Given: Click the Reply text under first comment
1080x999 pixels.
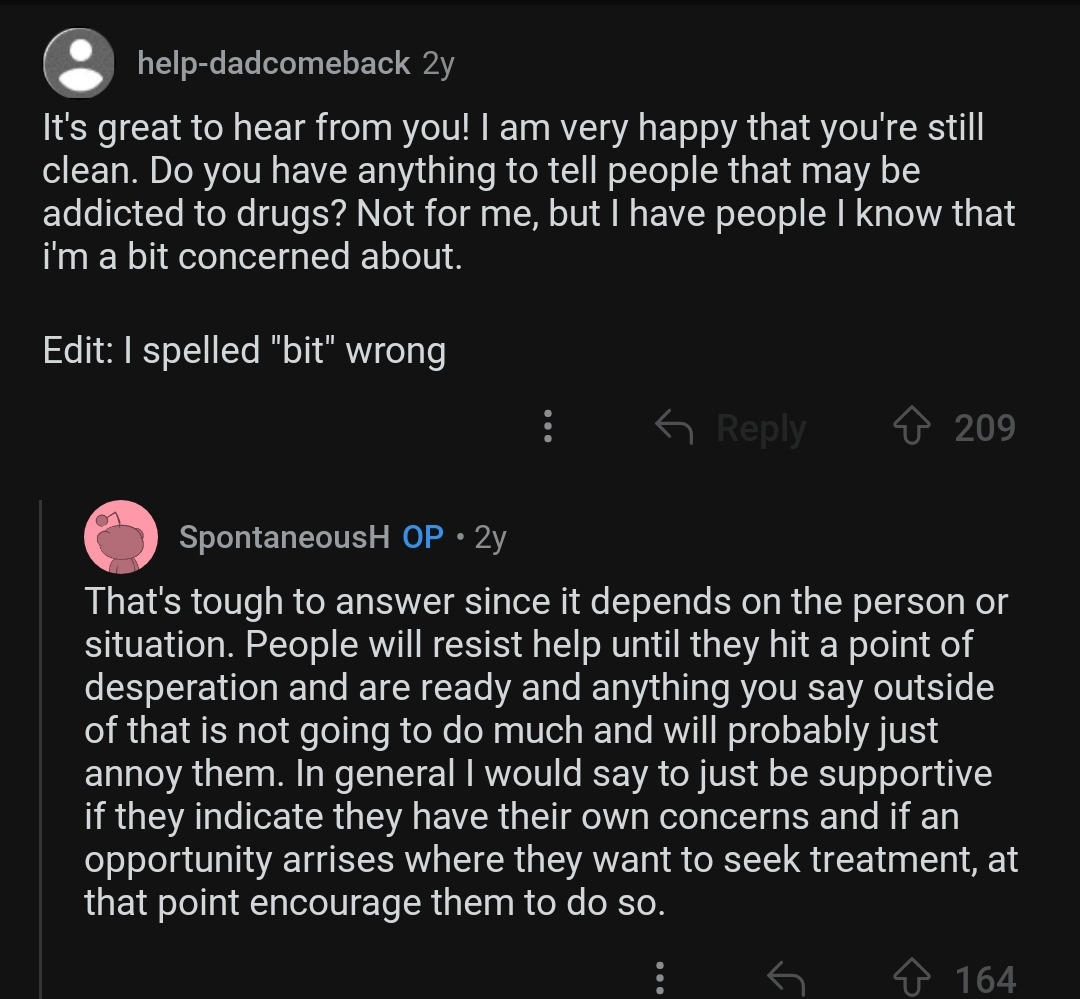Looking at the screenshot, I should point(761,428).
